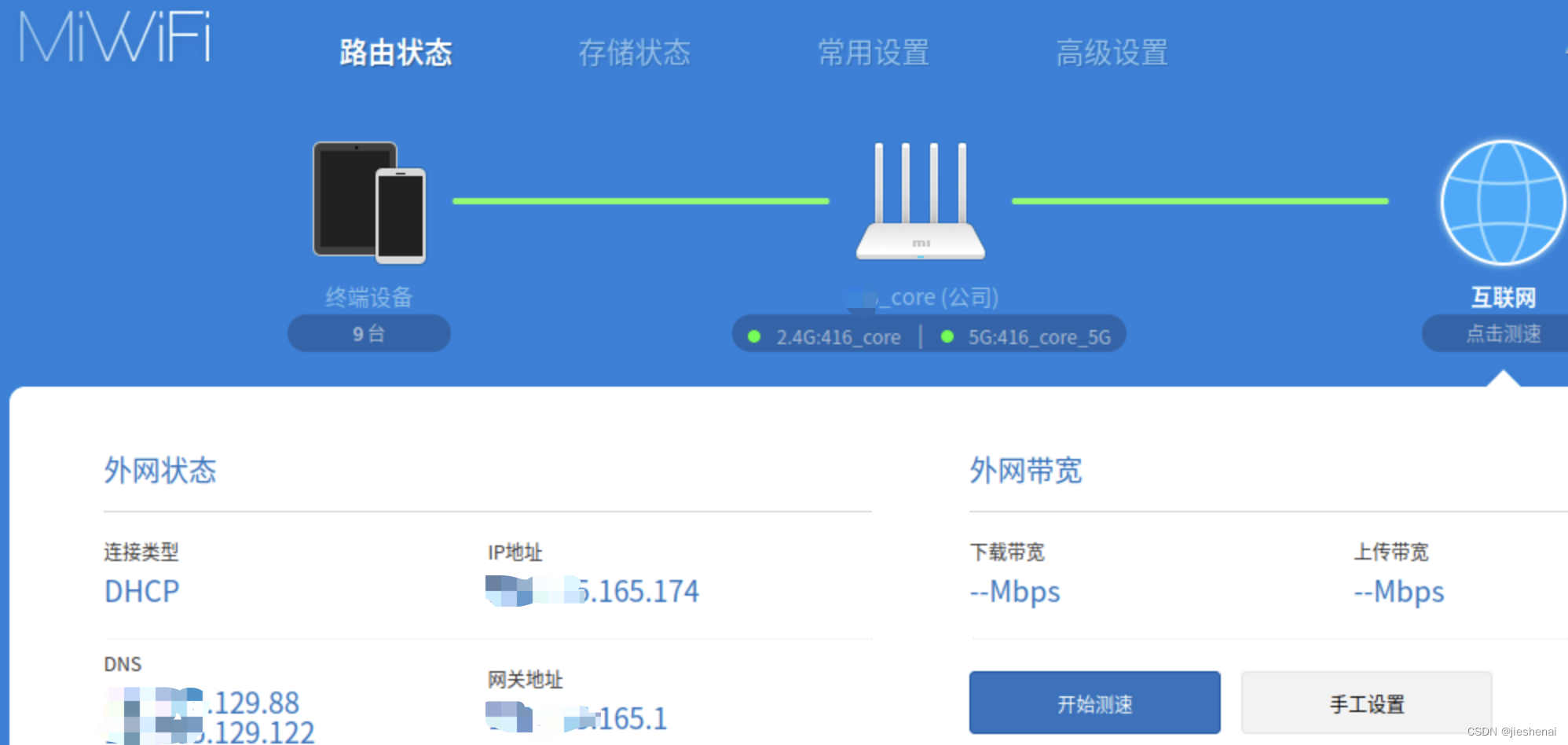Click the 互联网 label
1568x745 pixels.
click(x=1504, y=297)
